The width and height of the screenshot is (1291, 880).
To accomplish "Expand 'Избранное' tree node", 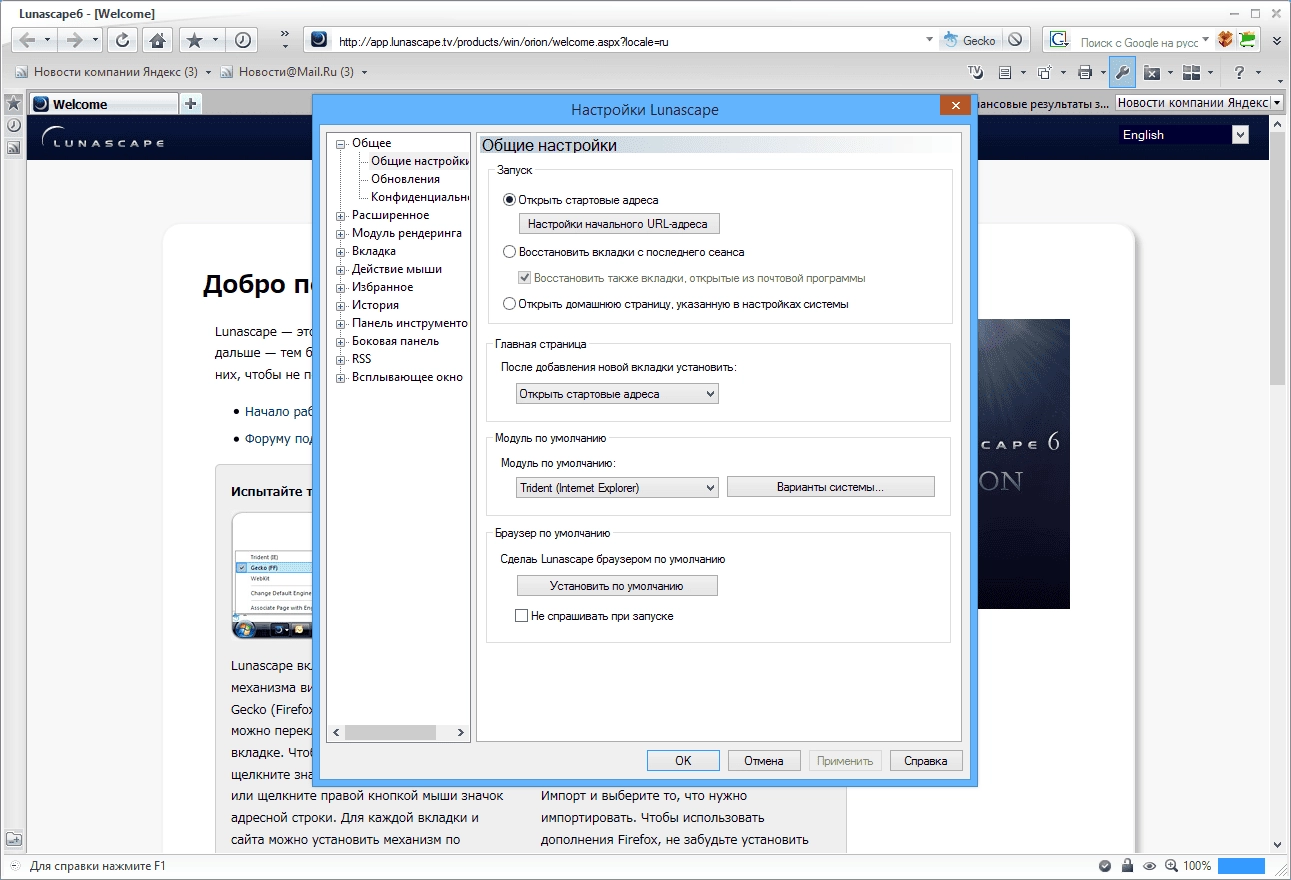I will pos(341,287).
